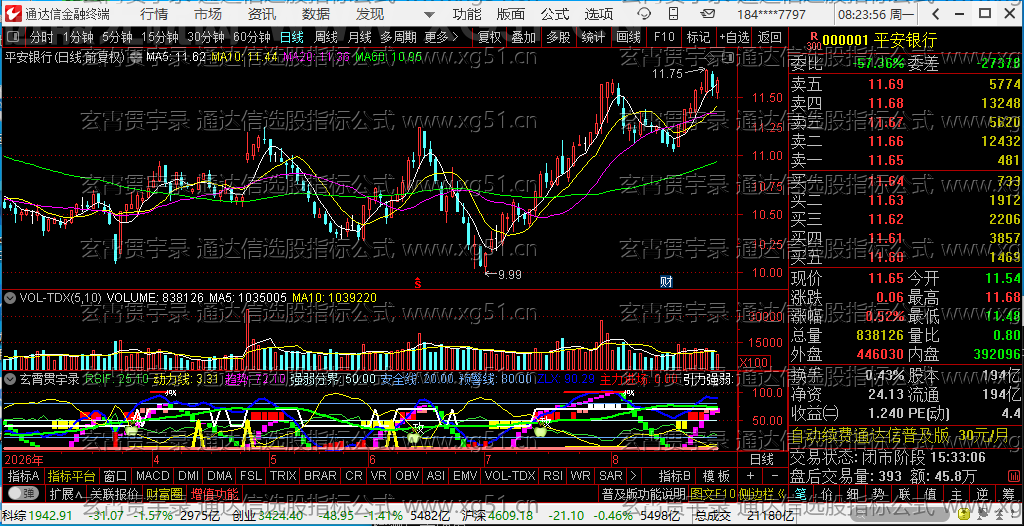1024x526 pixels.
Task: Open the 图文F10 link
Action: (711, 493)
